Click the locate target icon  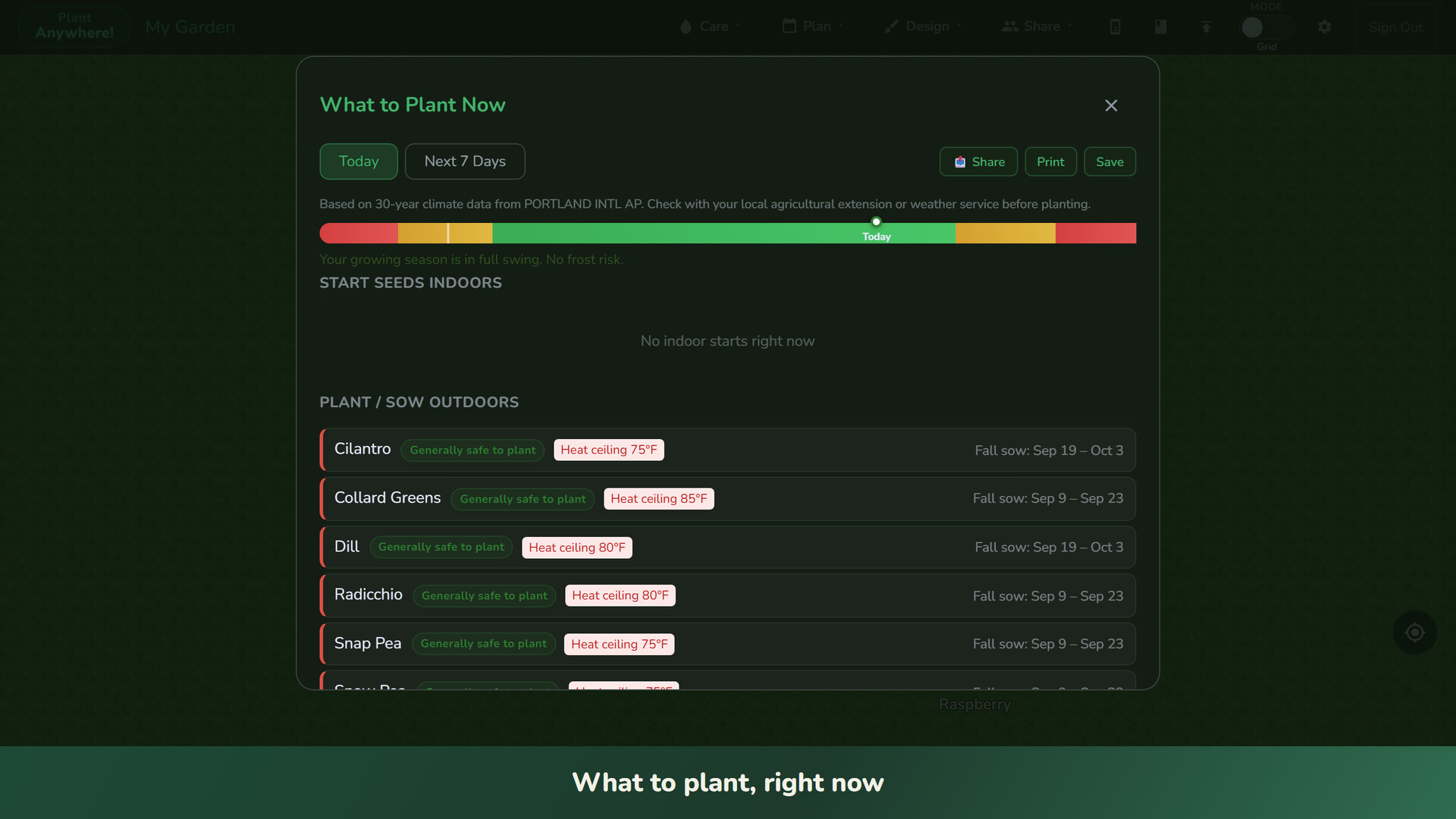point(1414,632)
